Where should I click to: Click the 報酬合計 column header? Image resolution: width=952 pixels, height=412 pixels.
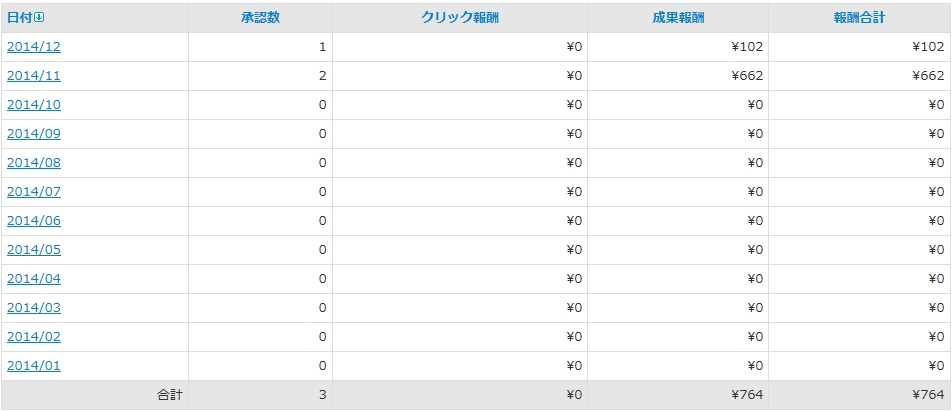tap(859, 18)
